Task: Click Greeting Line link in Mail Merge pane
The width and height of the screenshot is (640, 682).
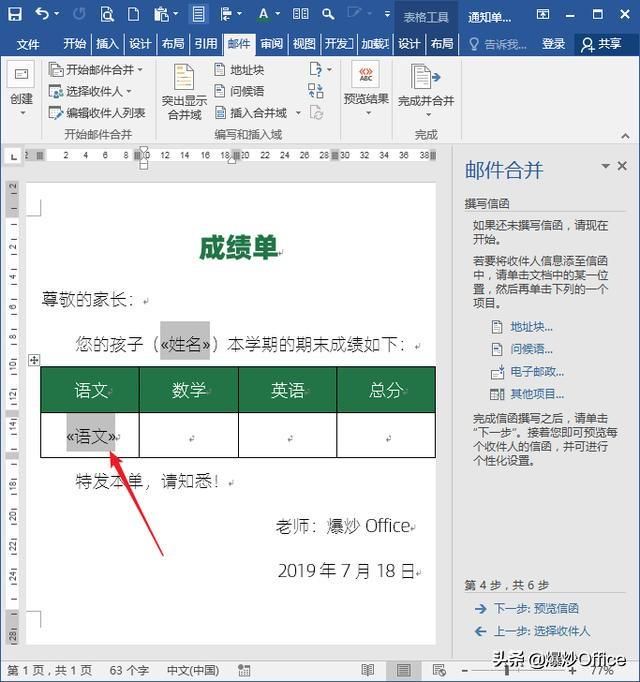Action: (531, 349)
